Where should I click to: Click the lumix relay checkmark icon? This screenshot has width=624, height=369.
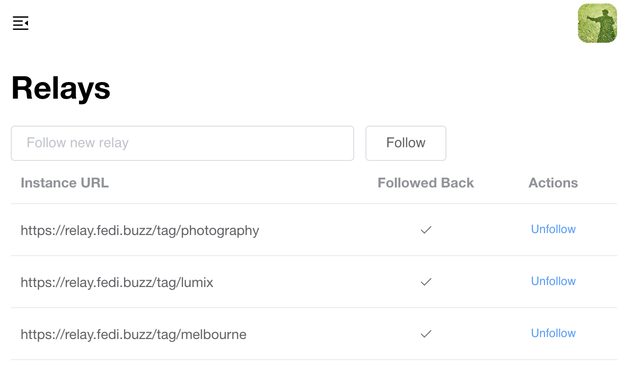[x=426, y=282]
